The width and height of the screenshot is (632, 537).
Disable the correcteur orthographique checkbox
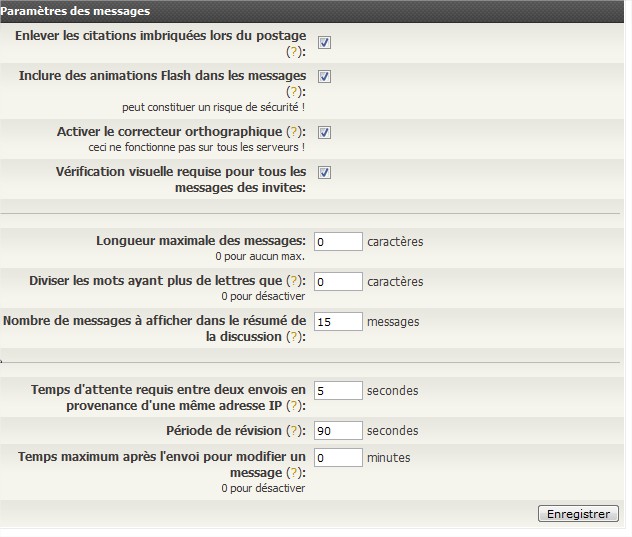click(324, 132)
